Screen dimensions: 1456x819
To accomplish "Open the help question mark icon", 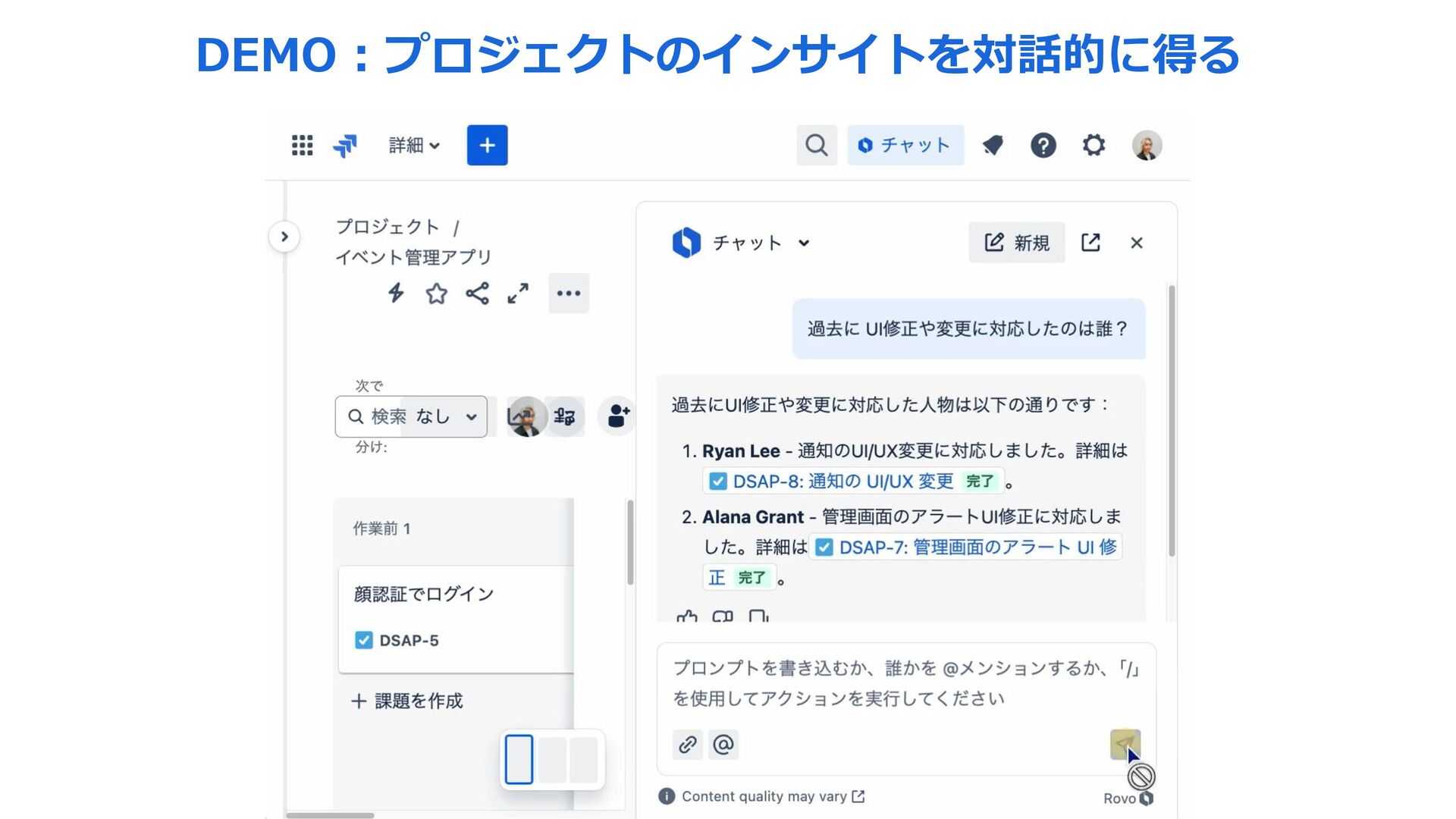I will [1043, 145].
